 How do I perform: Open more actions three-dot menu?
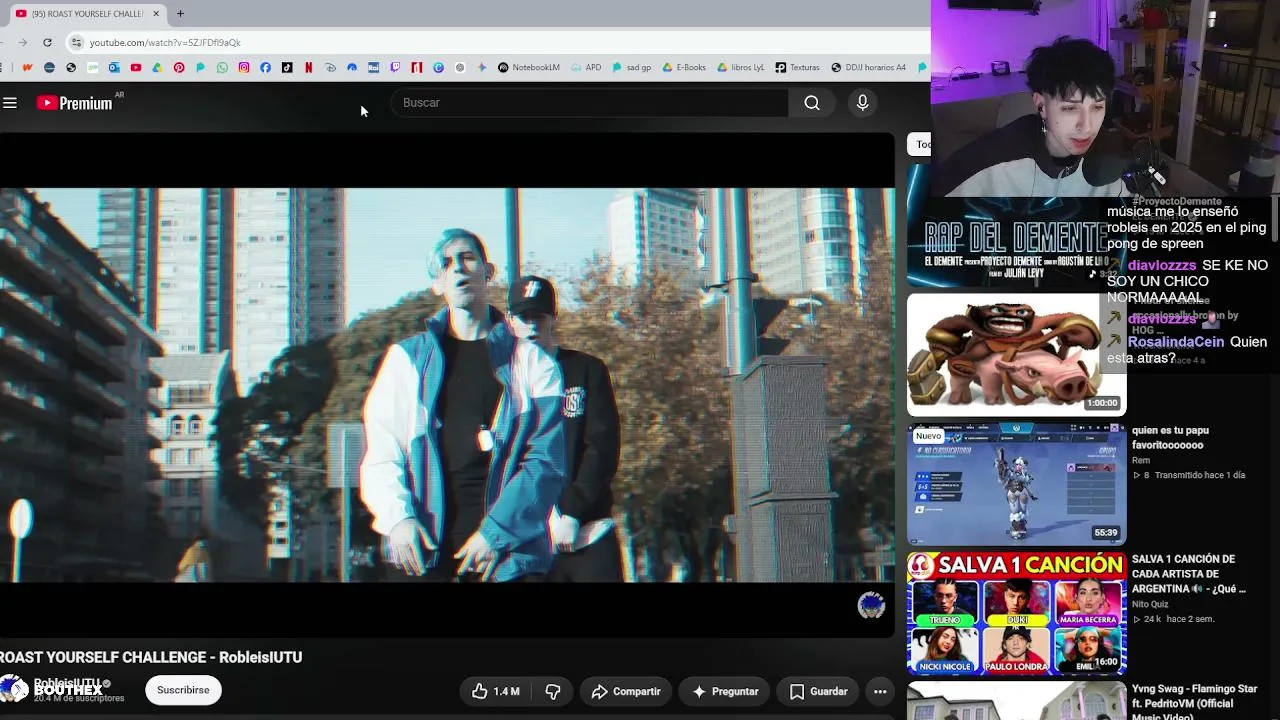pos(880,691)
